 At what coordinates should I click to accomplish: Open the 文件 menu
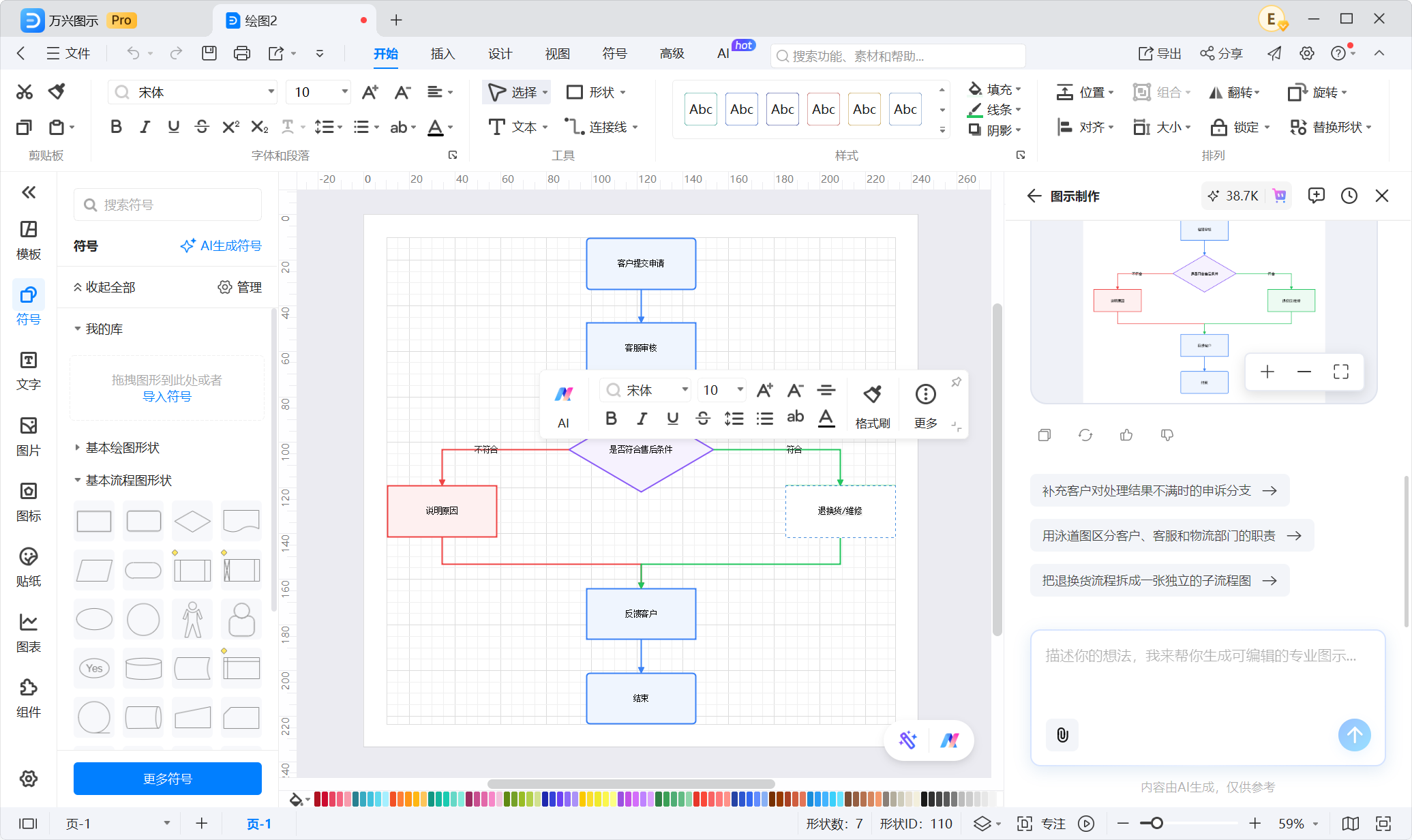[68, 53]
